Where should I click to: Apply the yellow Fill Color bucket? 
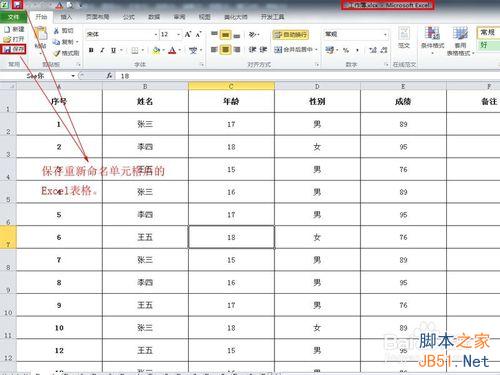click(x=156, y=50)
